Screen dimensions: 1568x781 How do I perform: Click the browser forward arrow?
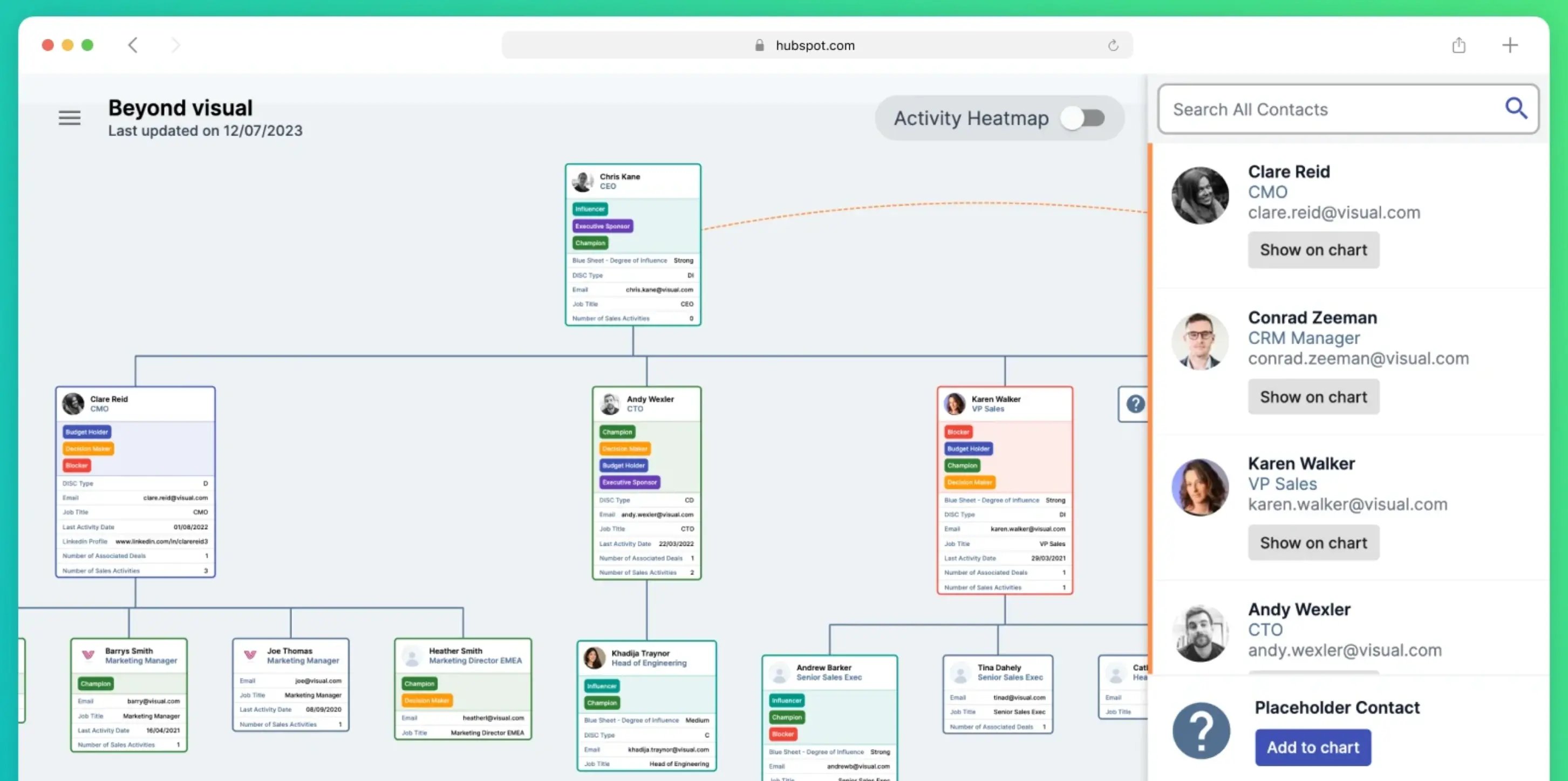click(x=175, y=45)
